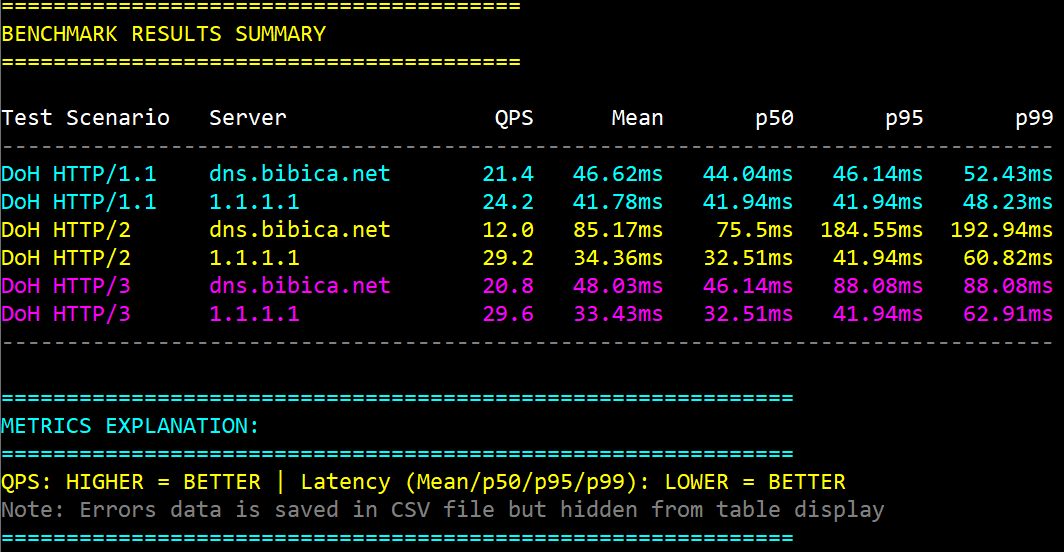Click DoH HTTP/3 label in dns.bibica.net row
This screenshot has width=1064, height=552.
(x=66, y=286)
